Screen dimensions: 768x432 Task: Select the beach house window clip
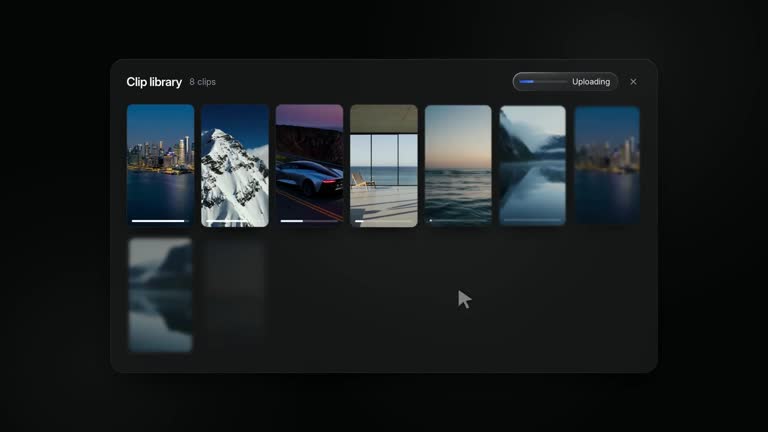(x=384, y=166)
